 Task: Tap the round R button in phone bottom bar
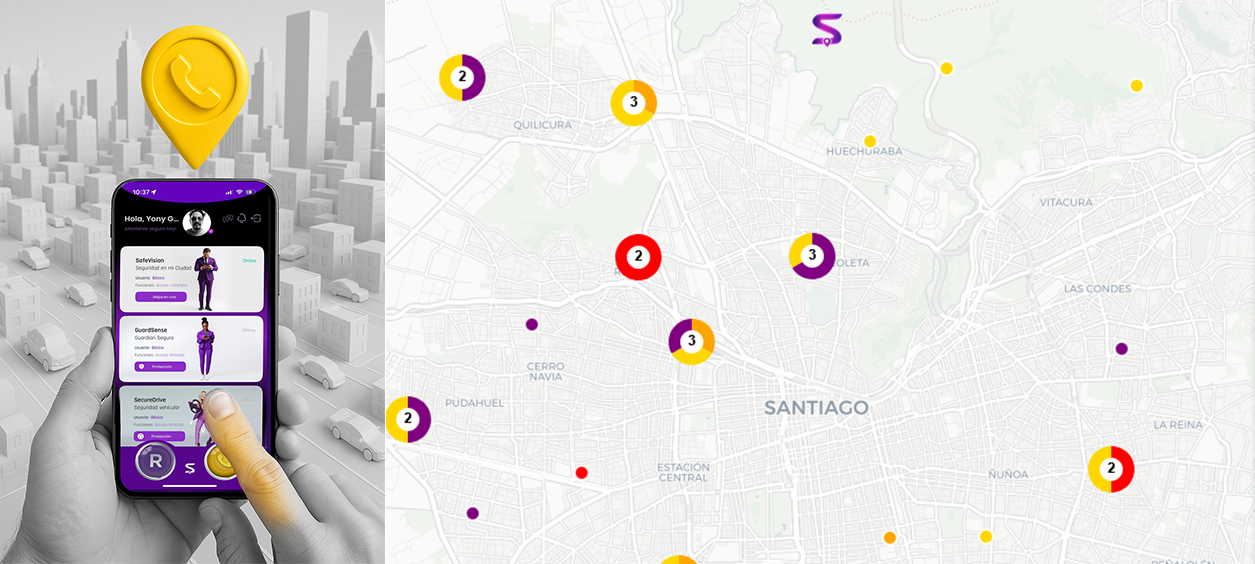point(155,462)
